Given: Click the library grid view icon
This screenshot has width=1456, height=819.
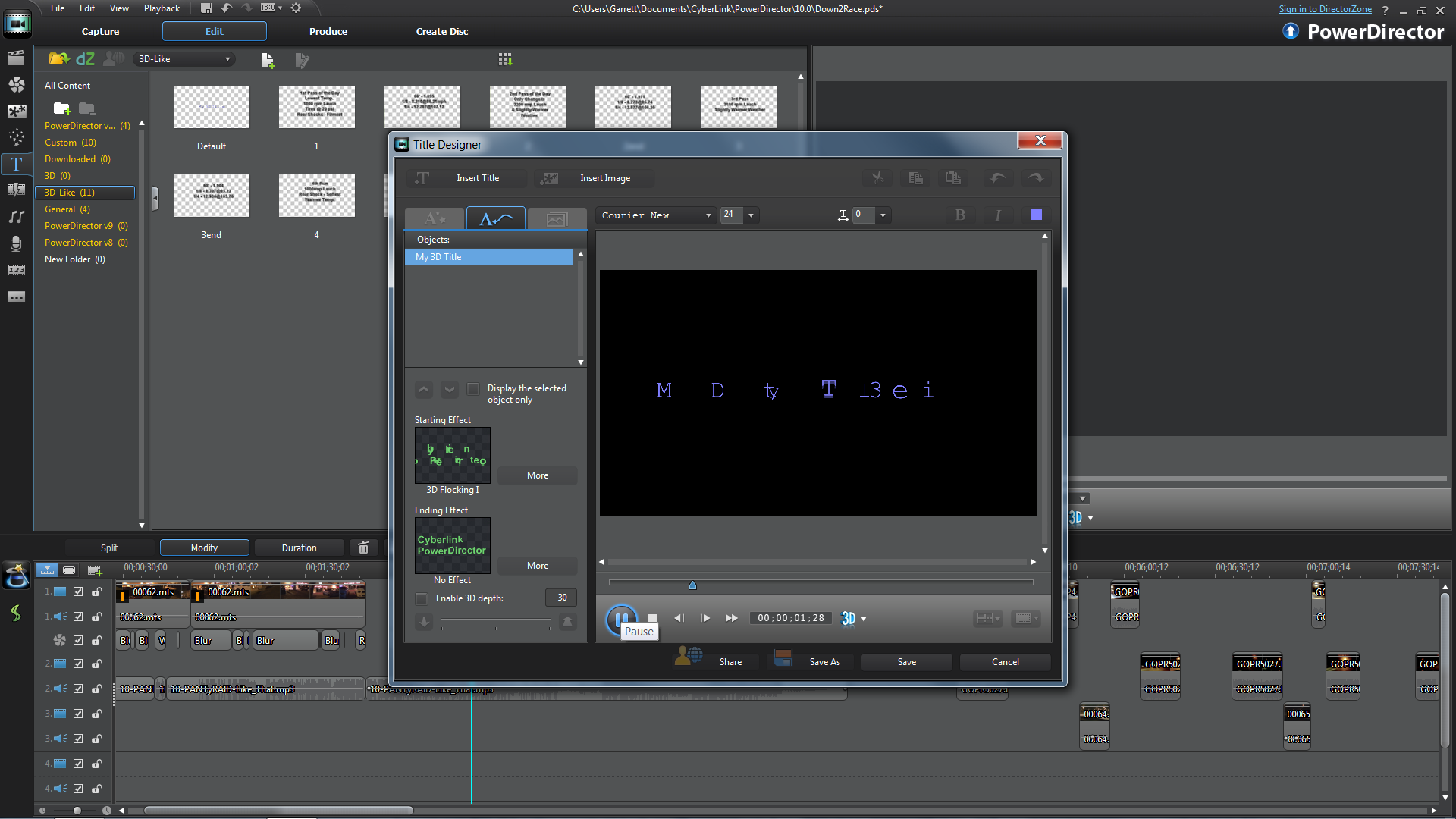Looking at the screenshot, I should click(505, 58).
